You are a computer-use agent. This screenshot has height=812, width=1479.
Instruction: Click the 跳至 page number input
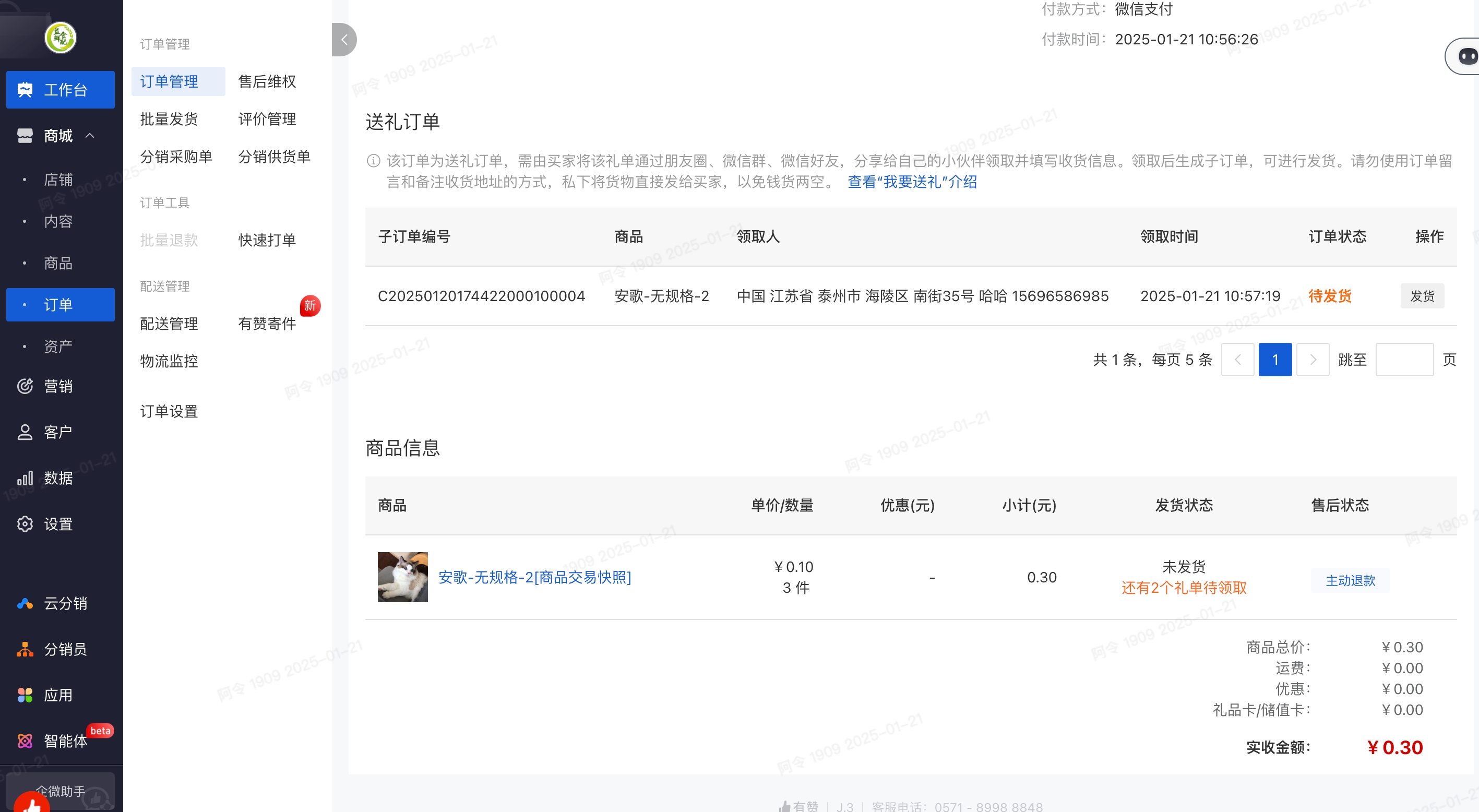[1404, 360]
